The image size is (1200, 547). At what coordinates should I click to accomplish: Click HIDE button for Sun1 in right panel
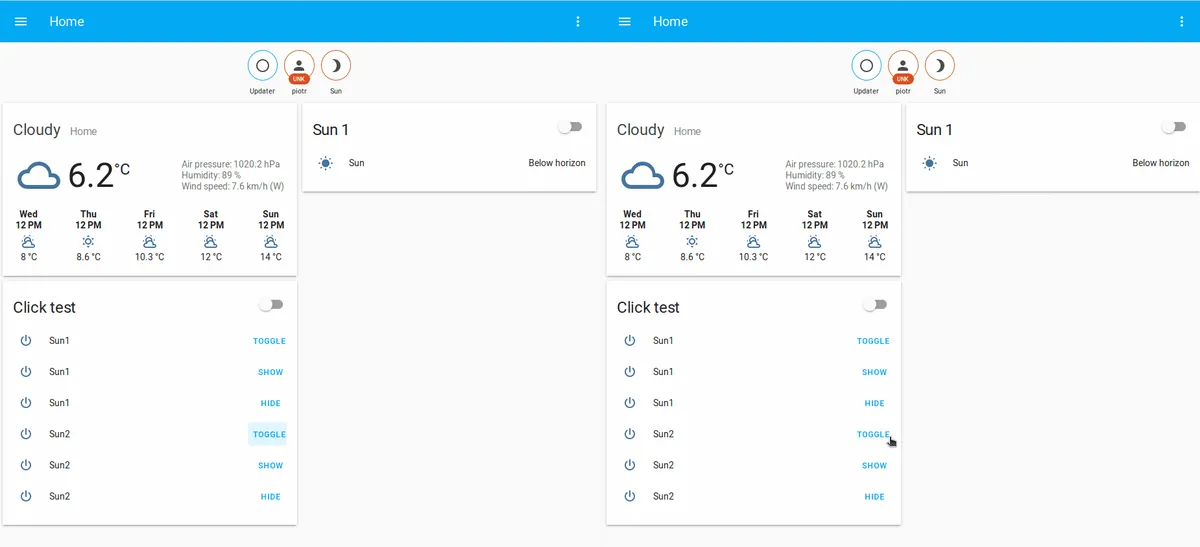[x=875, y=403]
